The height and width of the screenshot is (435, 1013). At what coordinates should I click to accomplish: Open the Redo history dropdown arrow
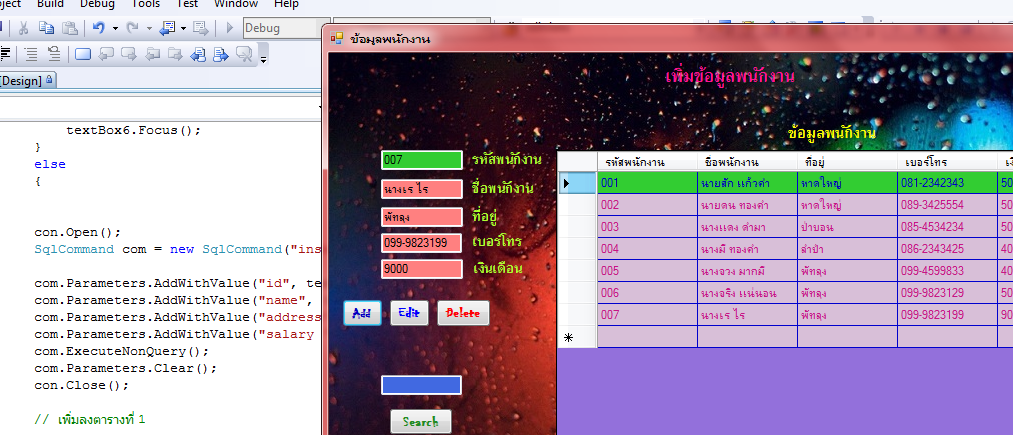pyautogui.click(x=149, y=28)
